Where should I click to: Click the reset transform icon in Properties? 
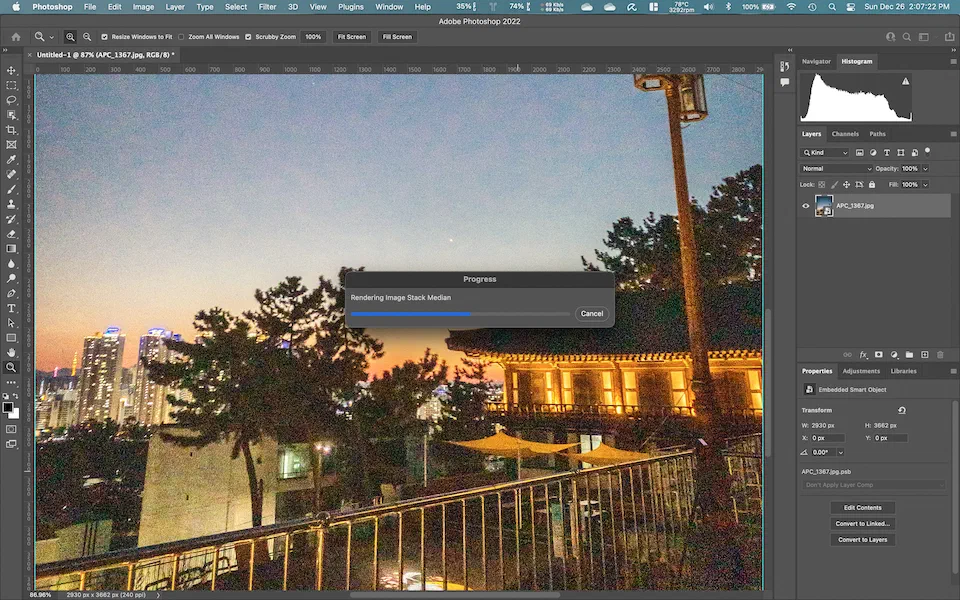(x=902, y=410)
